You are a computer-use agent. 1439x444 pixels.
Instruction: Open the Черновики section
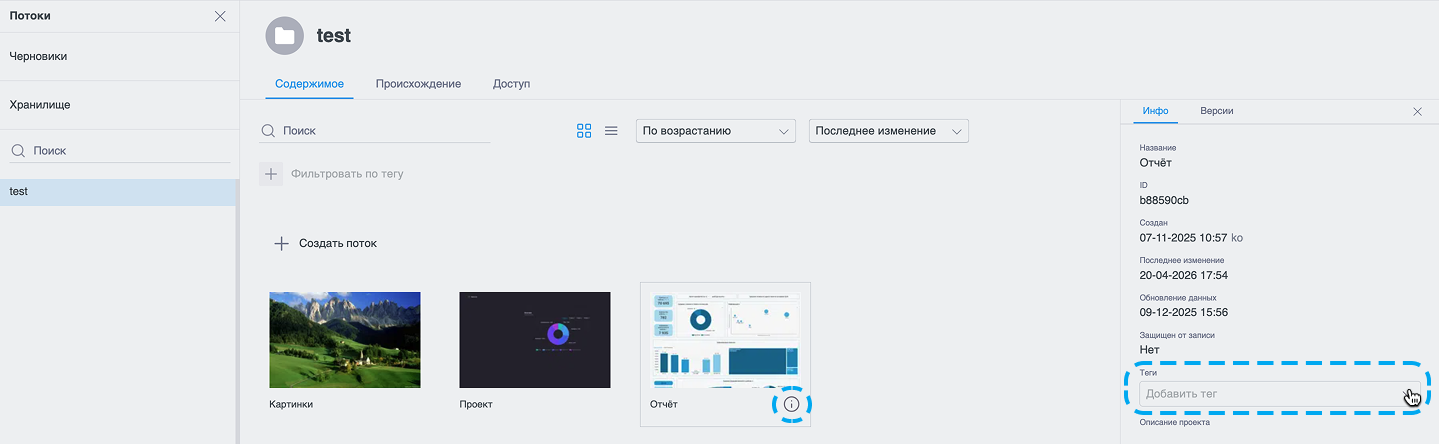click(119, 57)
